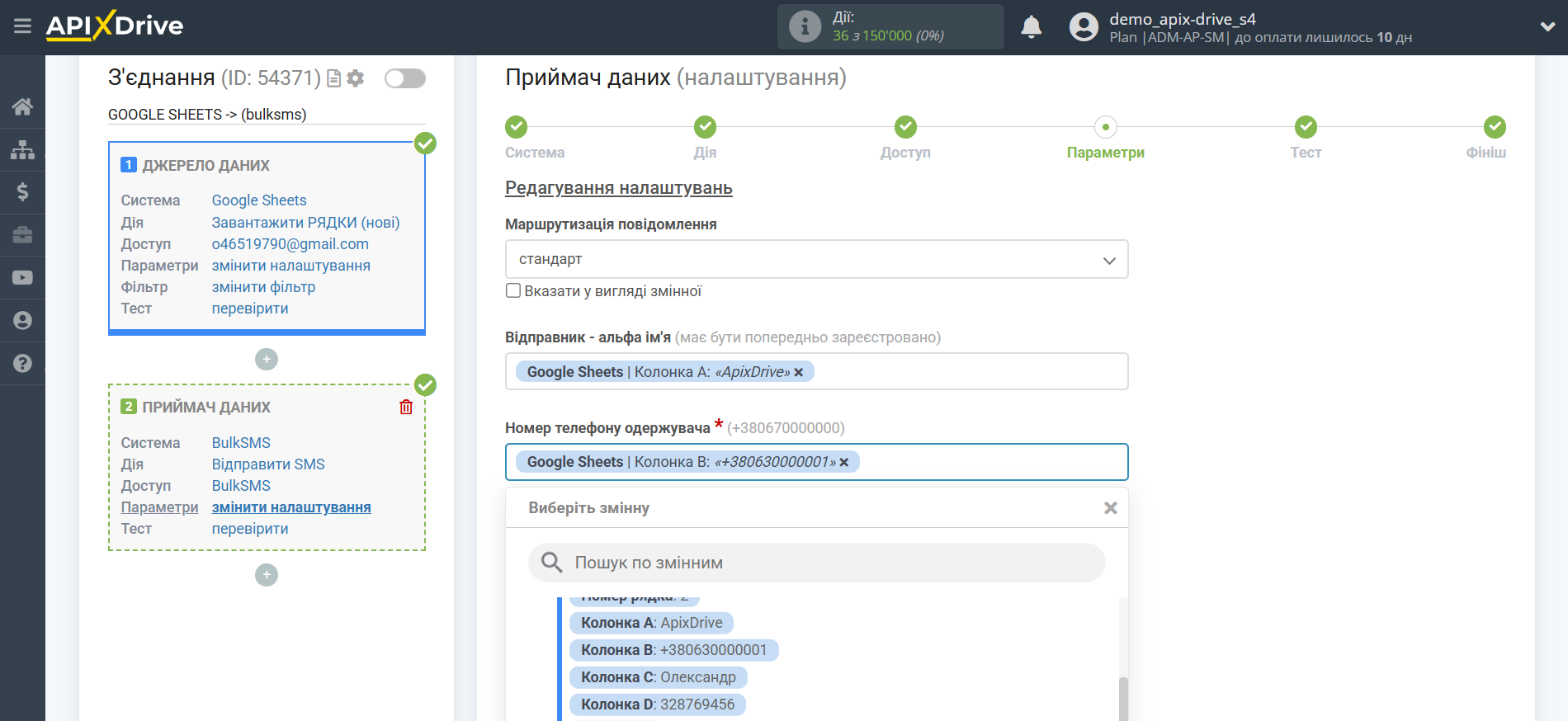Remove the Колонка A sender tag
The width and height of the screenshot is (1568, 721).
[x=799, y=373]
